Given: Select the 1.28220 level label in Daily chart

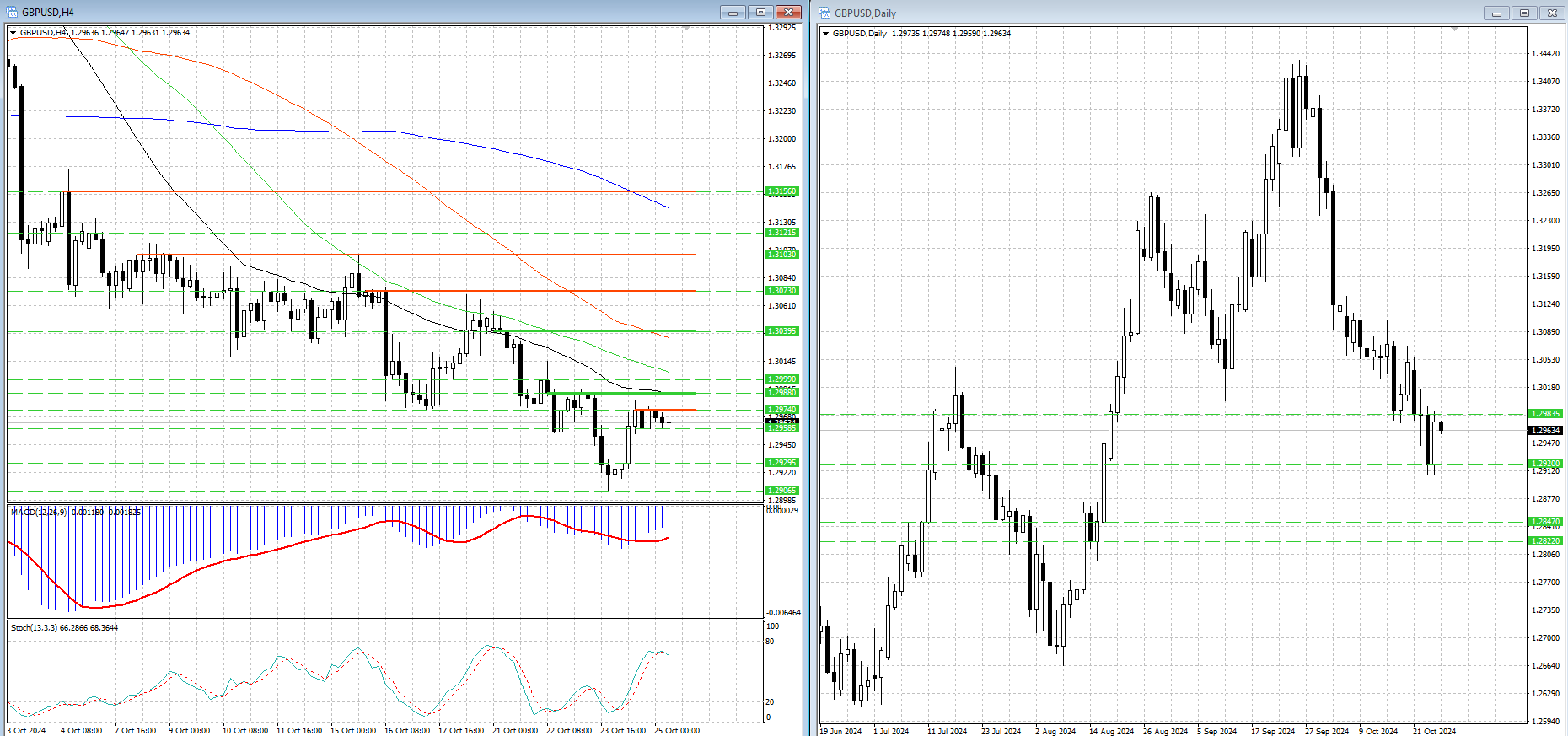Looking at the screenshot, I should click(1546, 541).
